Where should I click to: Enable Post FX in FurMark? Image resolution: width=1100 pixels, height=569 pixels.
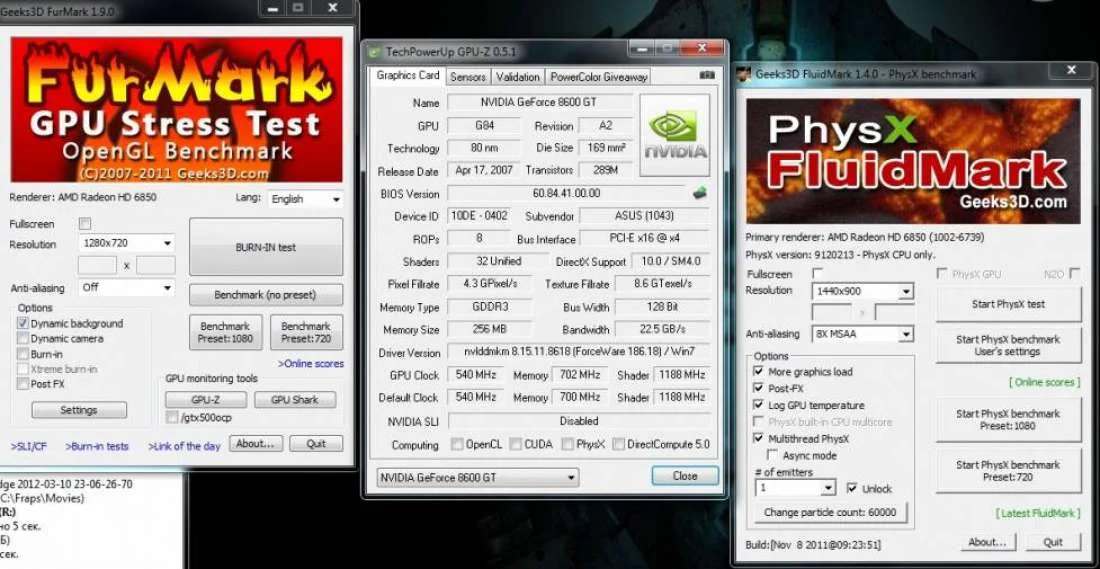pos(22,384)
